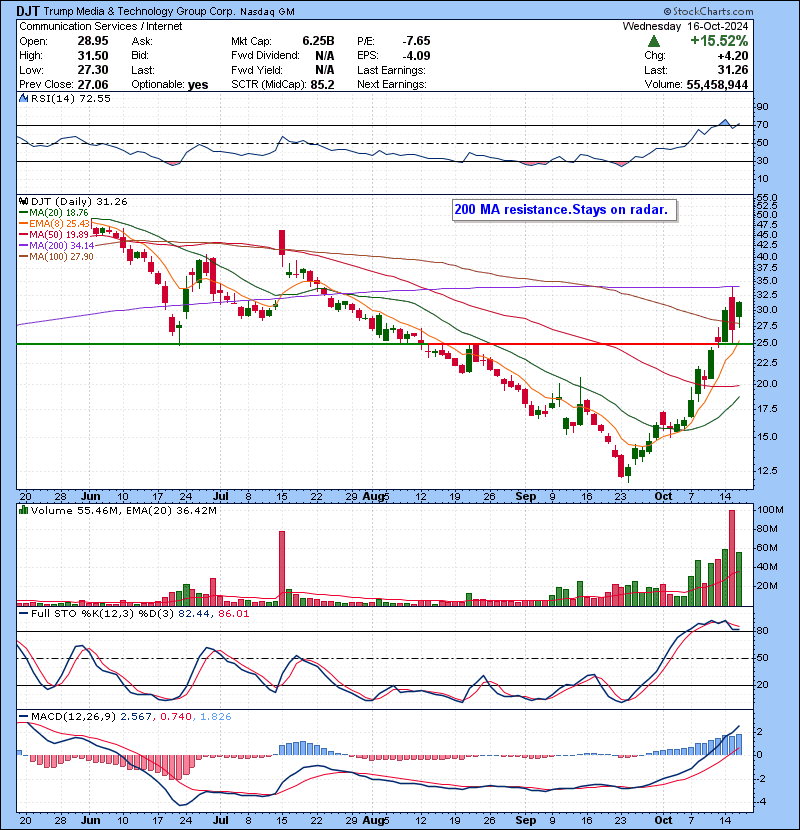Image resolution: width=800 pixels, height=830 pixels.
Task: Click the MACD(12,26,9) panel label
Action: tap(73, 717)
